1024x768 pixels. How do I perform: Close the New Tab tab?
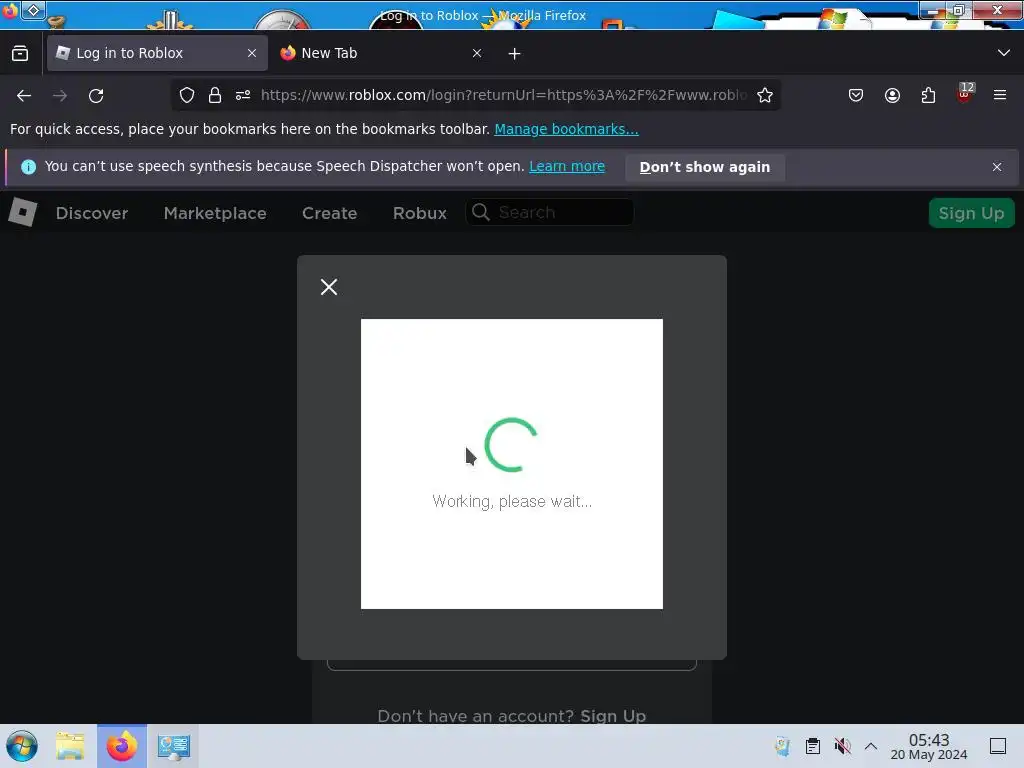click(x=477, y=53)
